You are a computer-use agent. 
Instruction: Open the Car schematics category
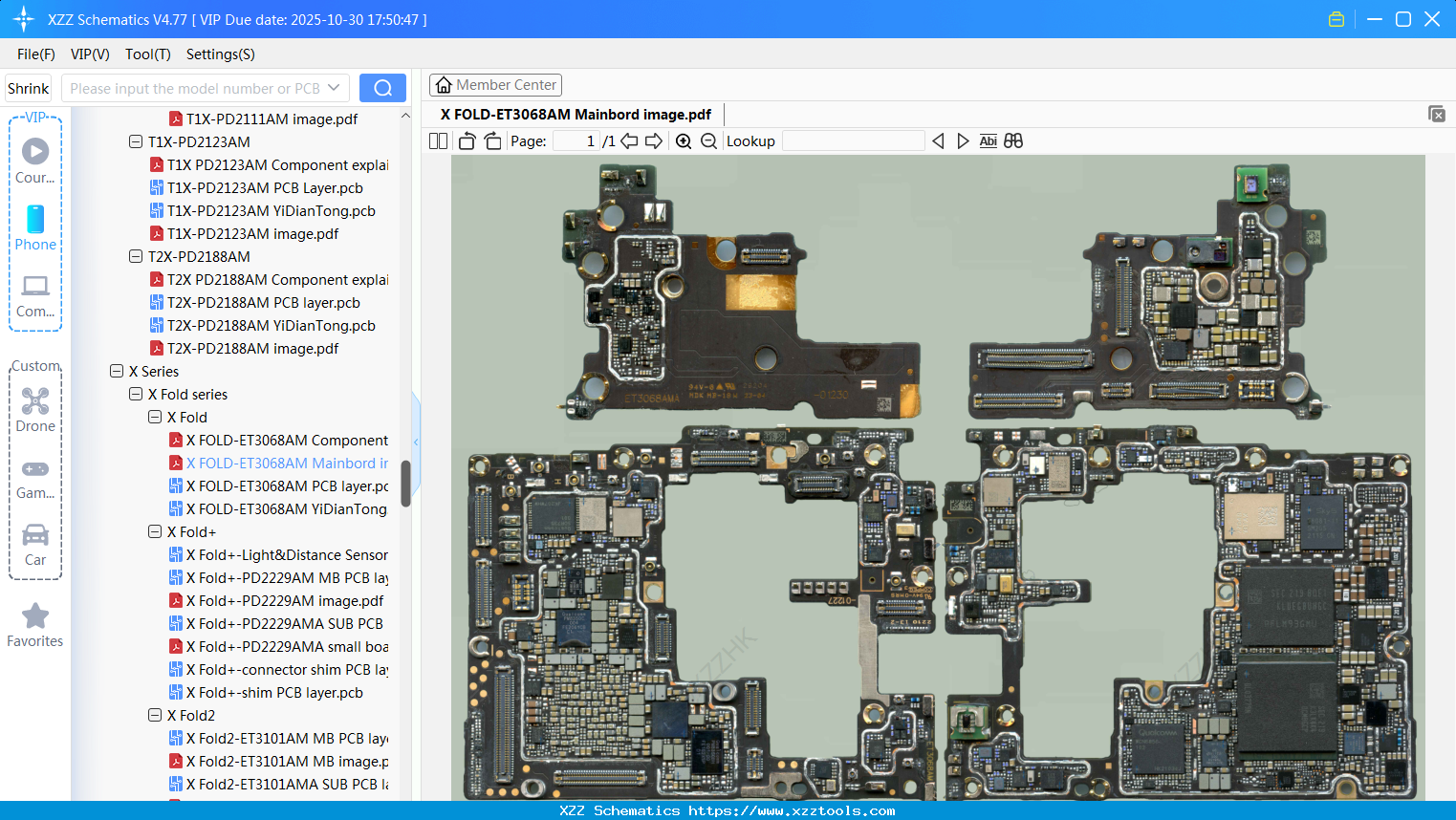click(35, 545)
